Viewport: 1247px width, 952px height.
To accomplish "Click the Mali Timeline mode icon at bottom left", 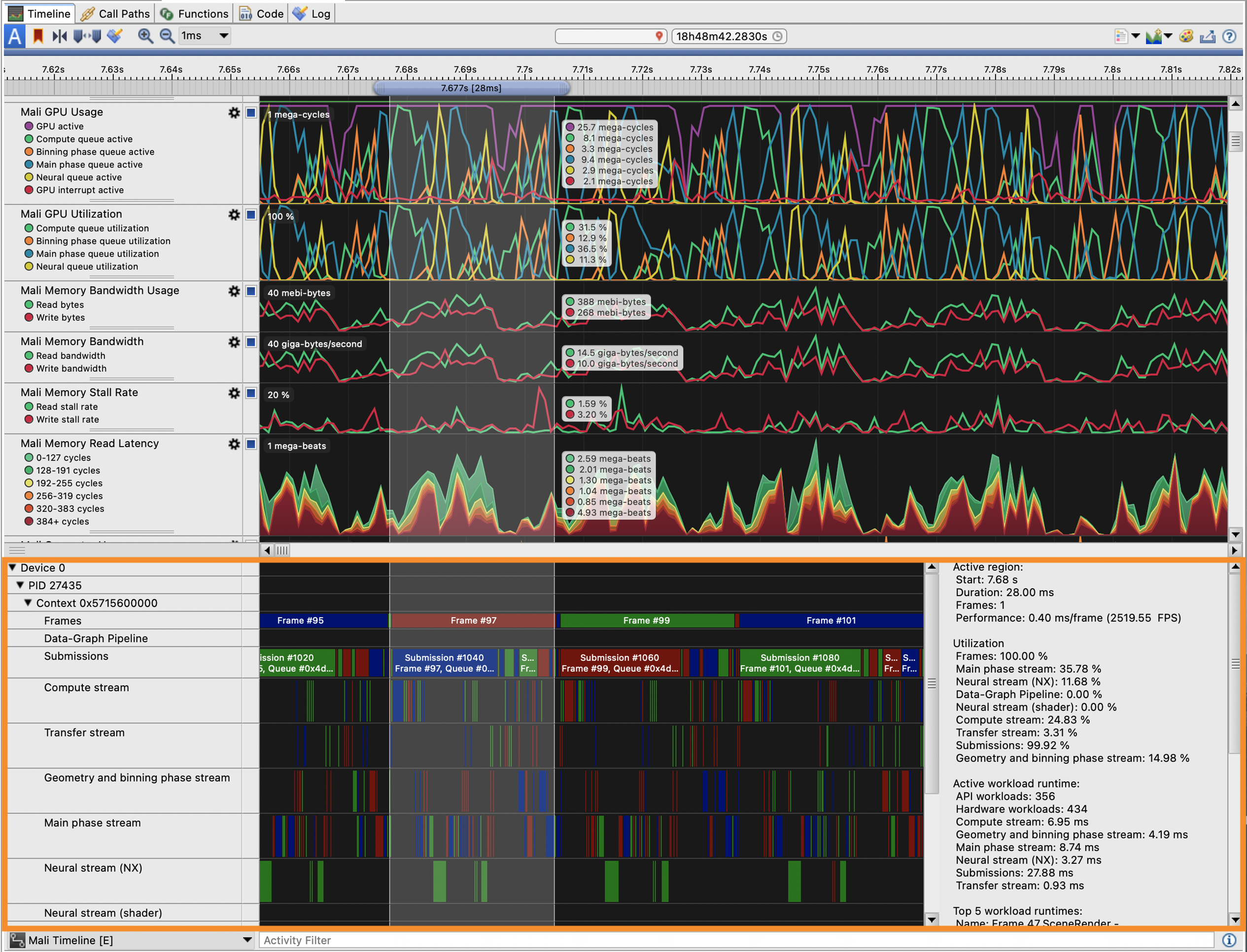I will click(x=17, y=940).
